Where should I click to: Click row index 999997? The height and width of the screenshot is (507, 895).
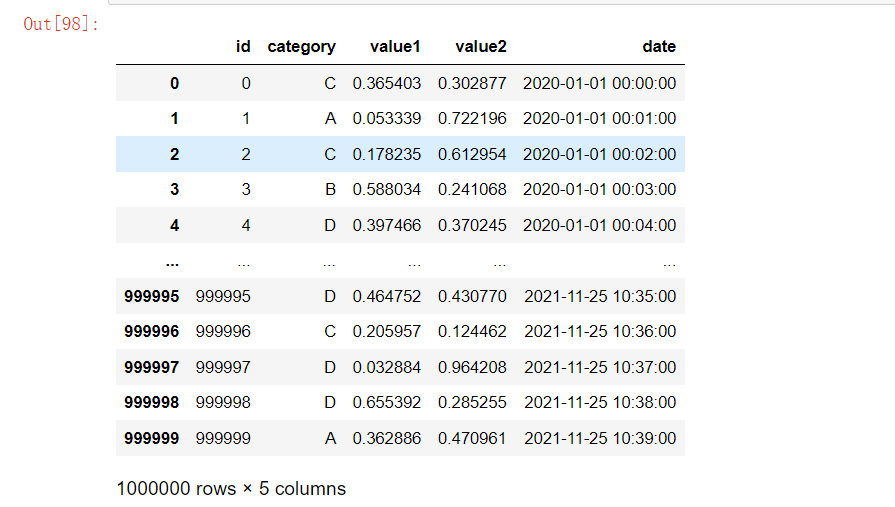151,367
